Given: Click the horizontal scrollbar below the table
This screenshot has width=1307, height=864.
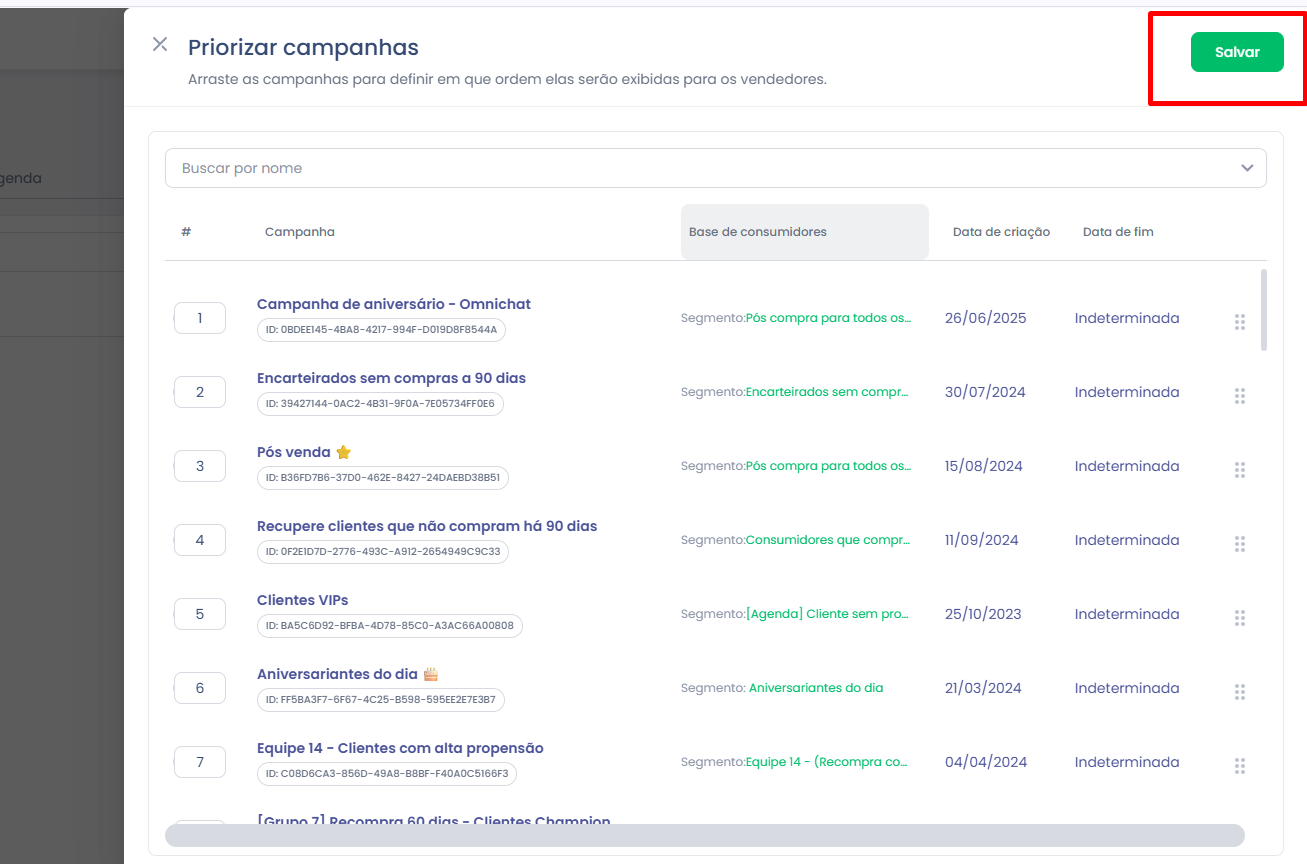Looking at the screenshot, I should pos(705,835).
